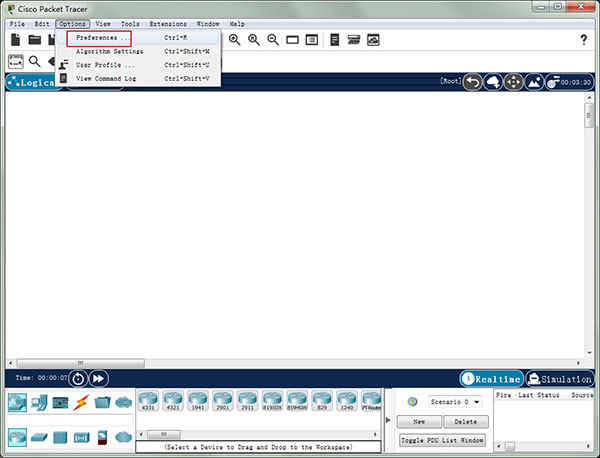Choose View Command Log menu entry
Screen dimensions: 600x458
tap(138, 78)
